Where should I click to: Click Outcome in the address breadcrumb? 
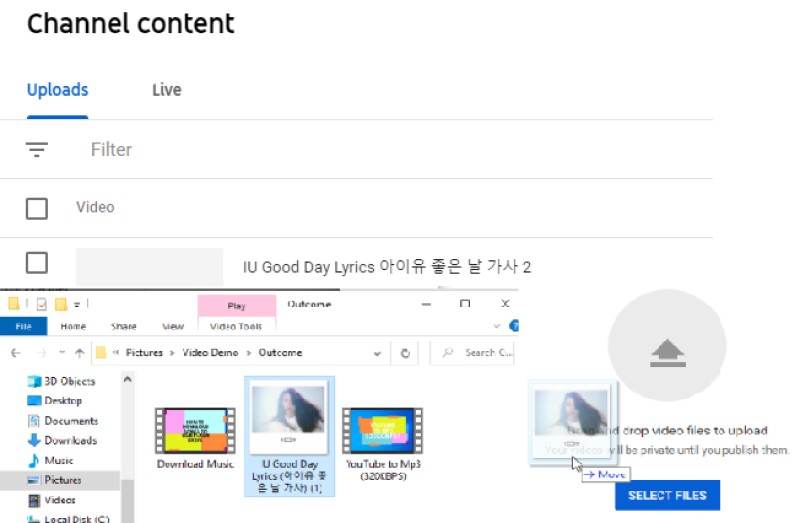[x=280, y=353]
